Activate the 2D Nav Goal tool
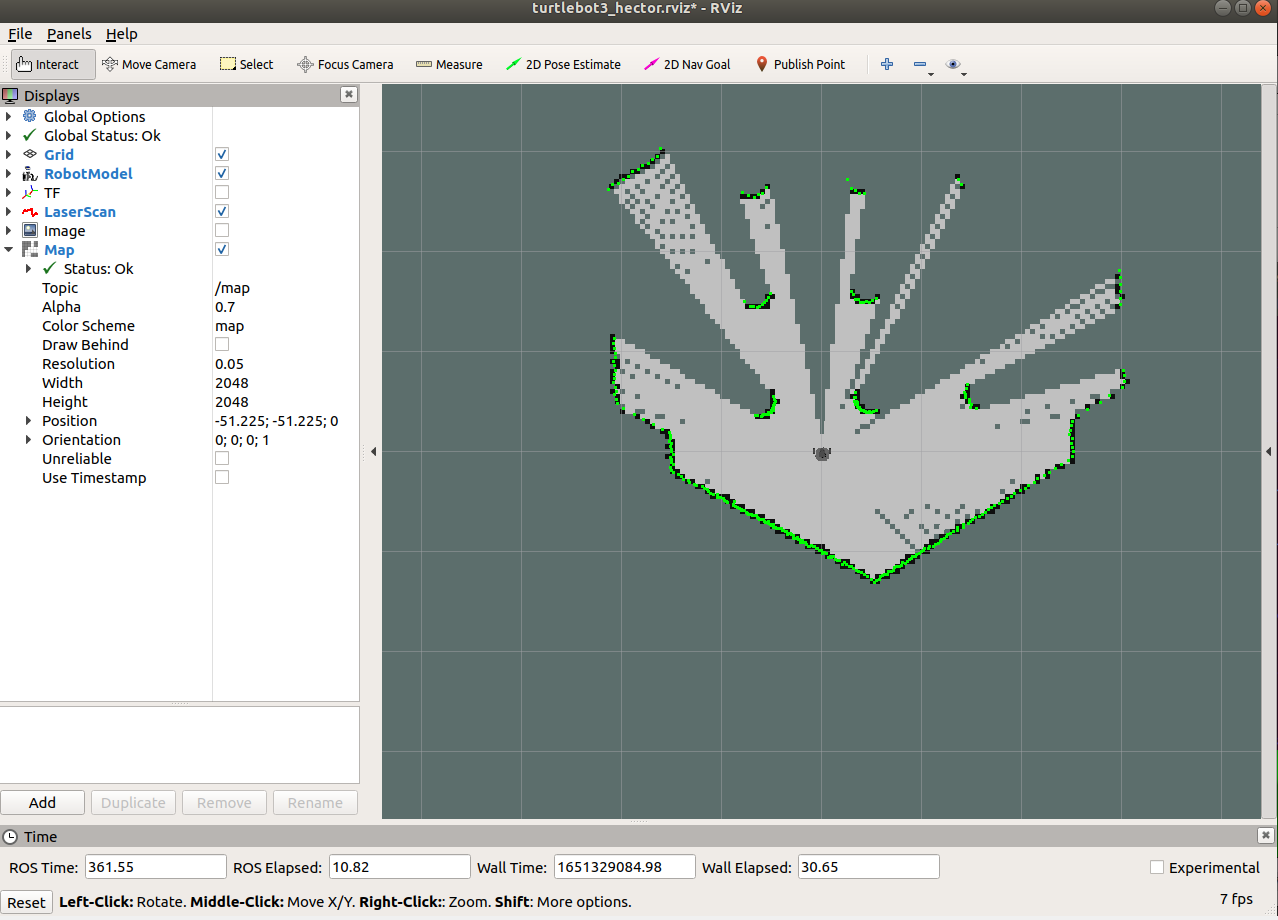1278x920 pixels. click(687, 64)
